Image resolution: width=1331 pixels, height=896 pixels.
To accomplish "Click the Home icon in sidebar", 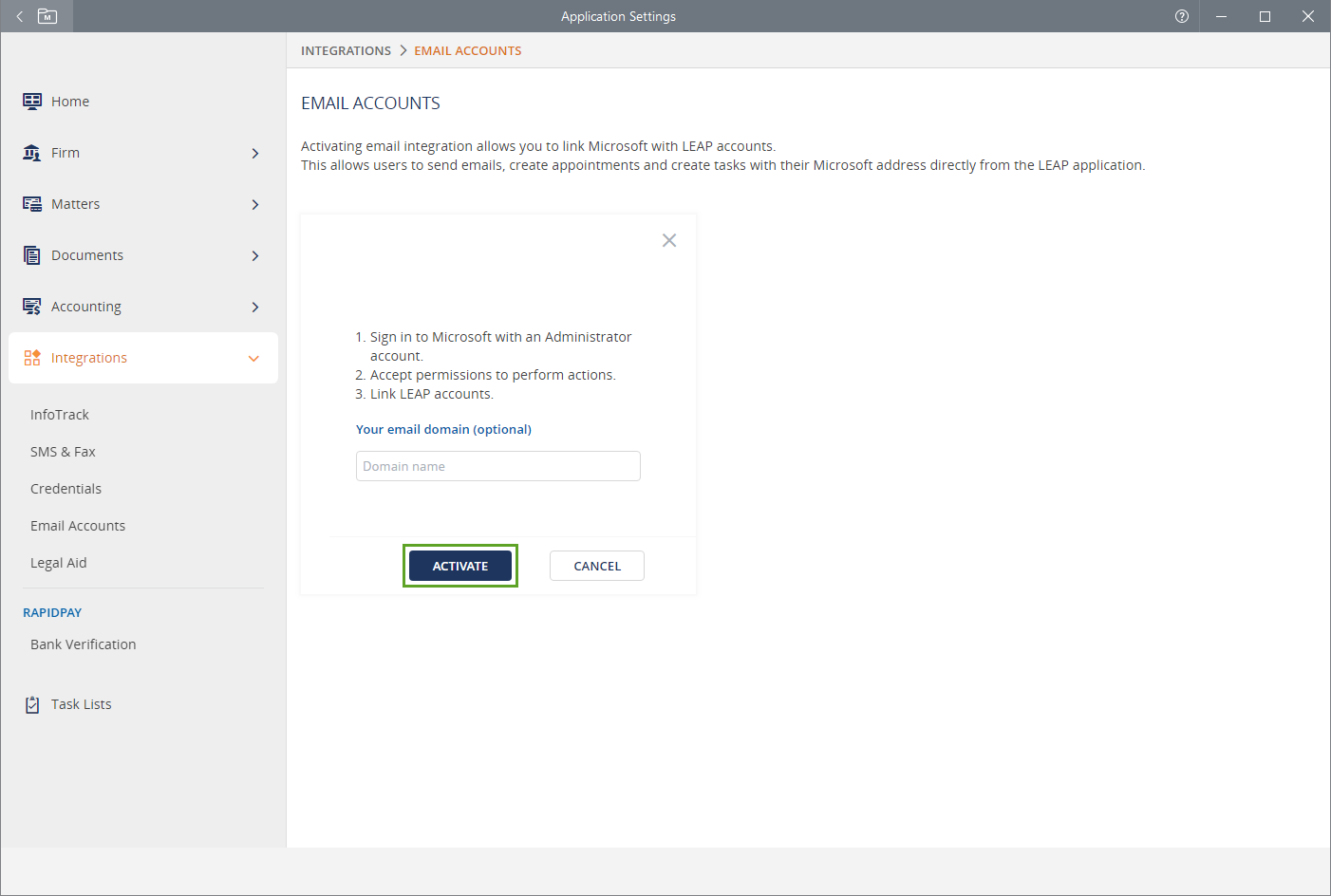I will tap(32, 102).
